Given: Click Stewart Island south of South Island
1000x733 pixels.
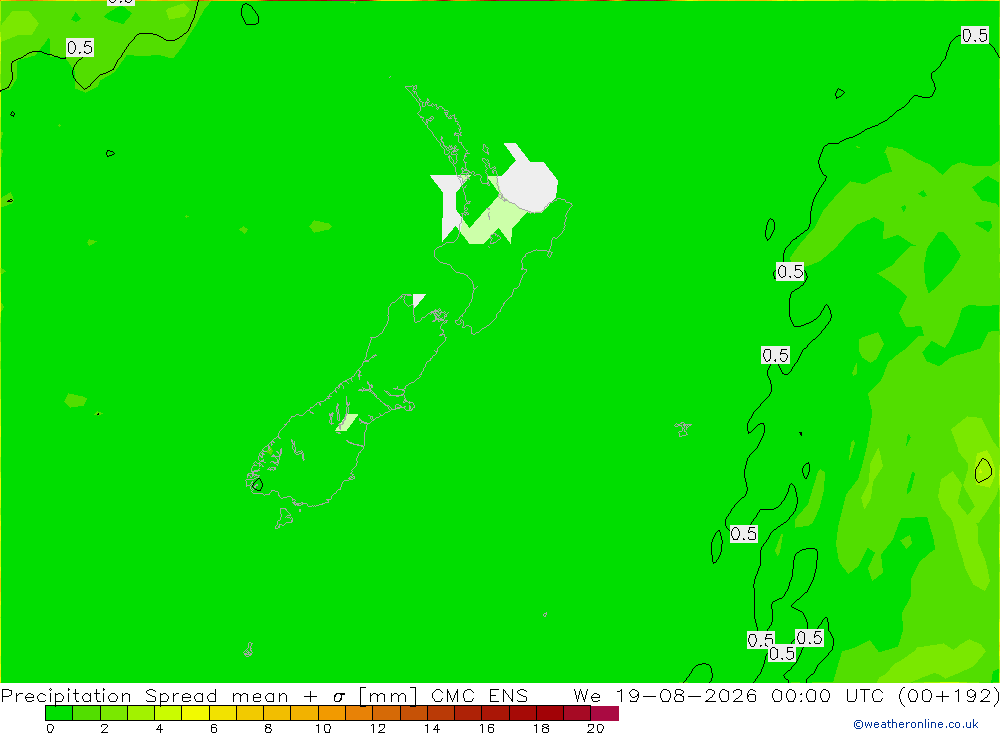Looking at the screenshot, I should [x=284, y=518].
